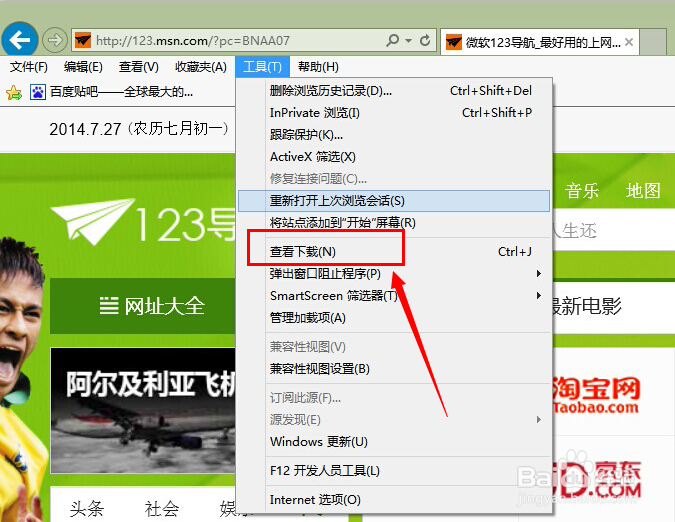This screenshot has width=675, height=522.
Task: Open the 编辑(E) menu
Action: 83,67
